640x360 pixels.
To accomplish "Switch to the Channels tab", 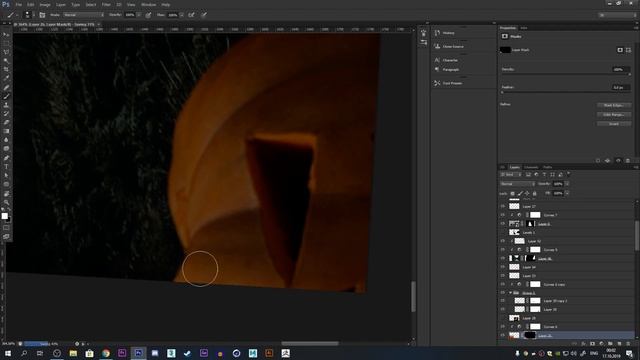I will click(531, 167).
